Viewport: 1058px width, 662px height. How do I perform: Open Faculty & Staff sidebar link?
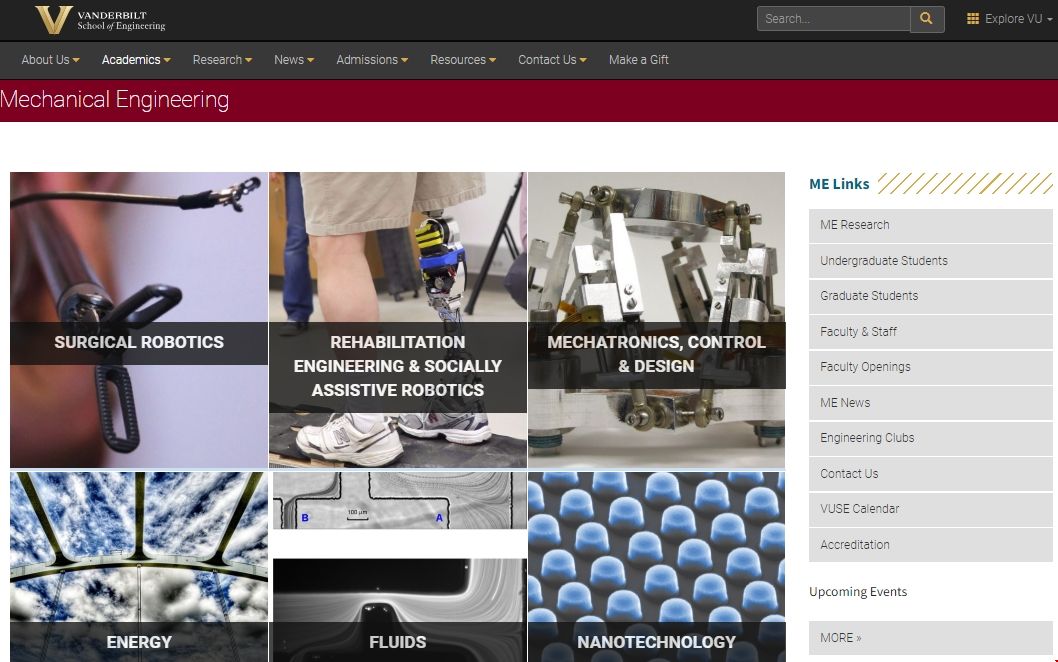click(x=930, y=332)
